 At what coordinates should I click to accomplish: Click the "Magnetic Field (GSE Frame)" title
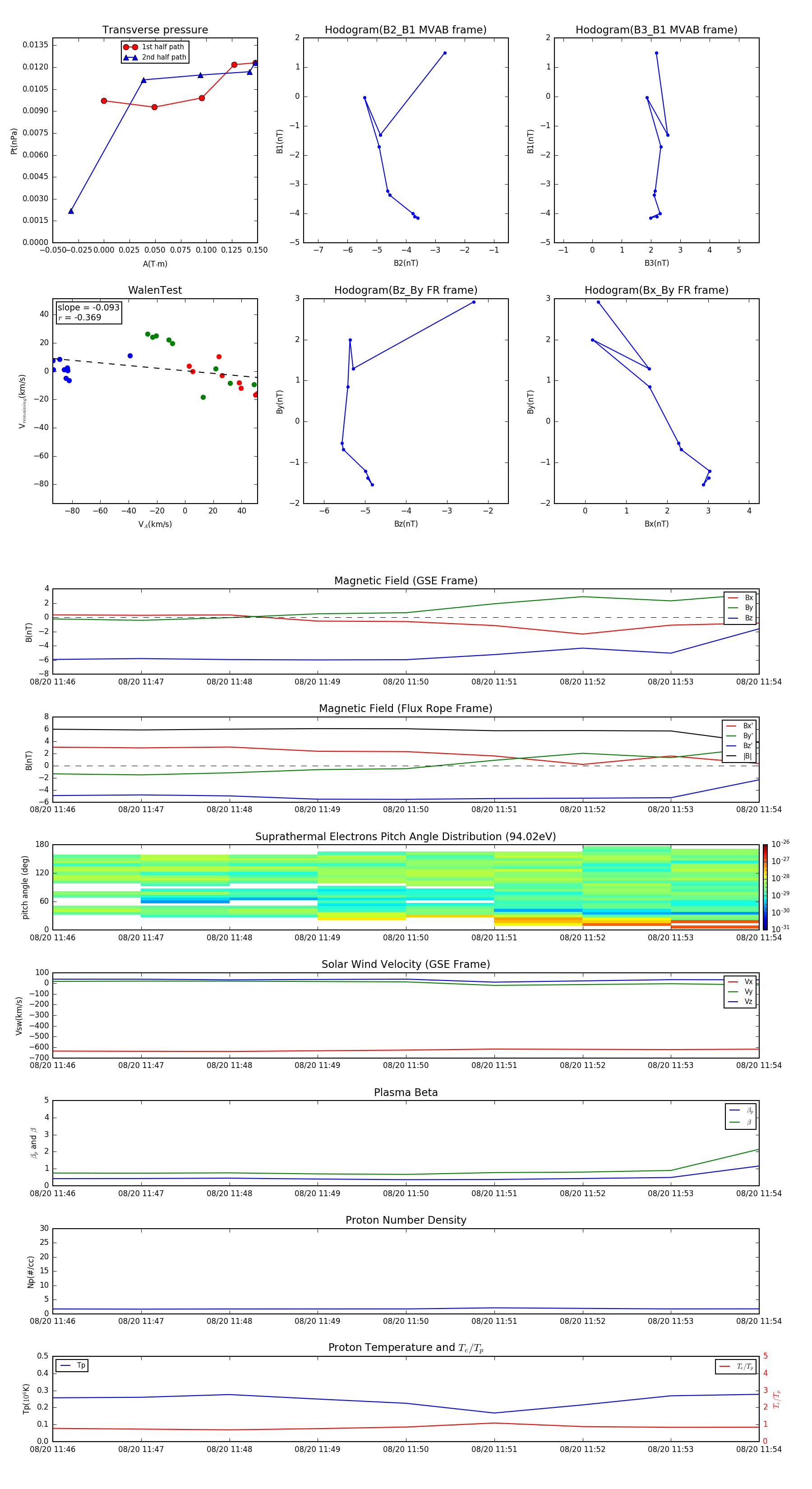[x=406, y=581]
